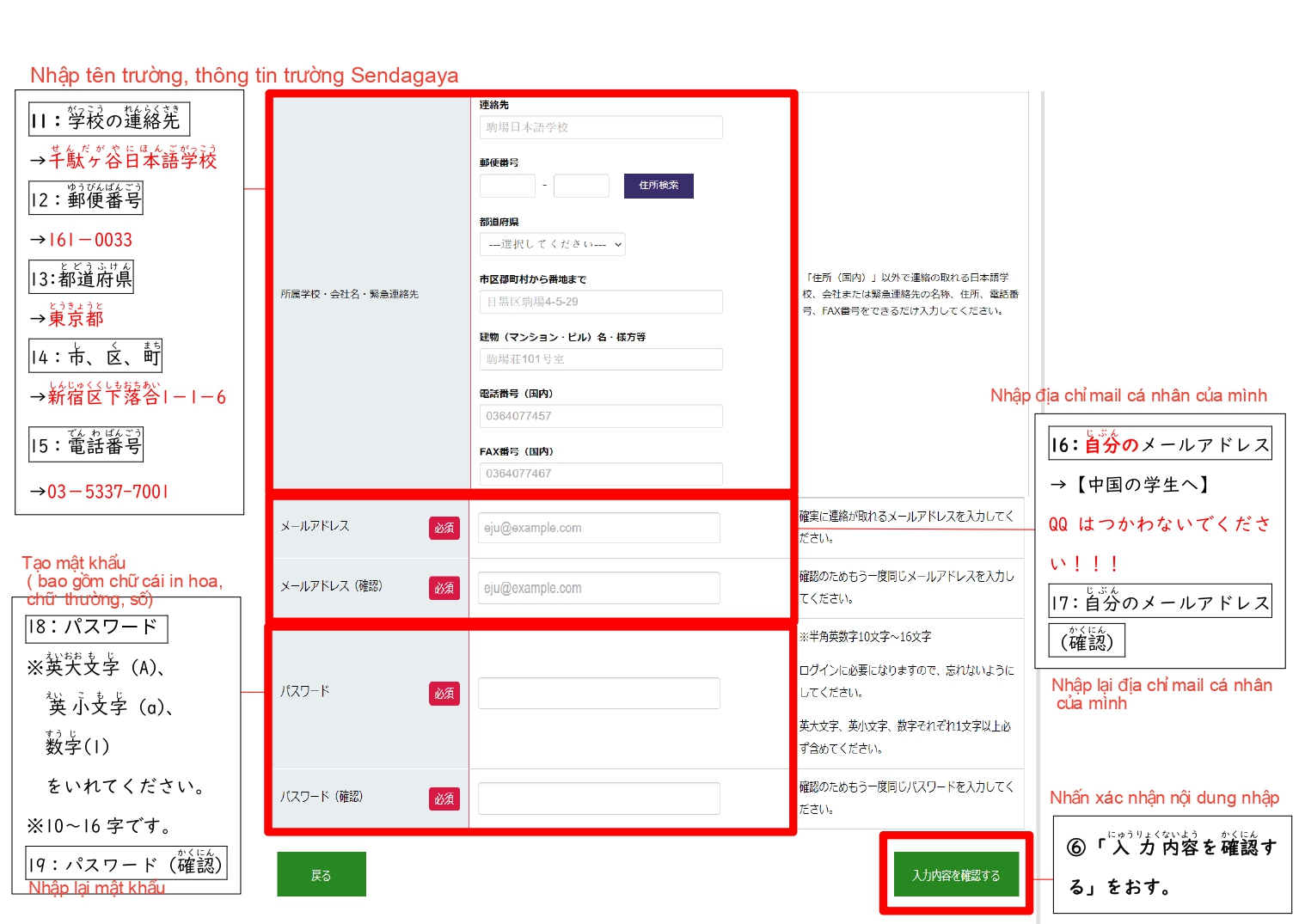The width and height of the screenshot is (1305, 924).
Task: Click the FAX番号 (国内) input field
Action: pos(600,474)
